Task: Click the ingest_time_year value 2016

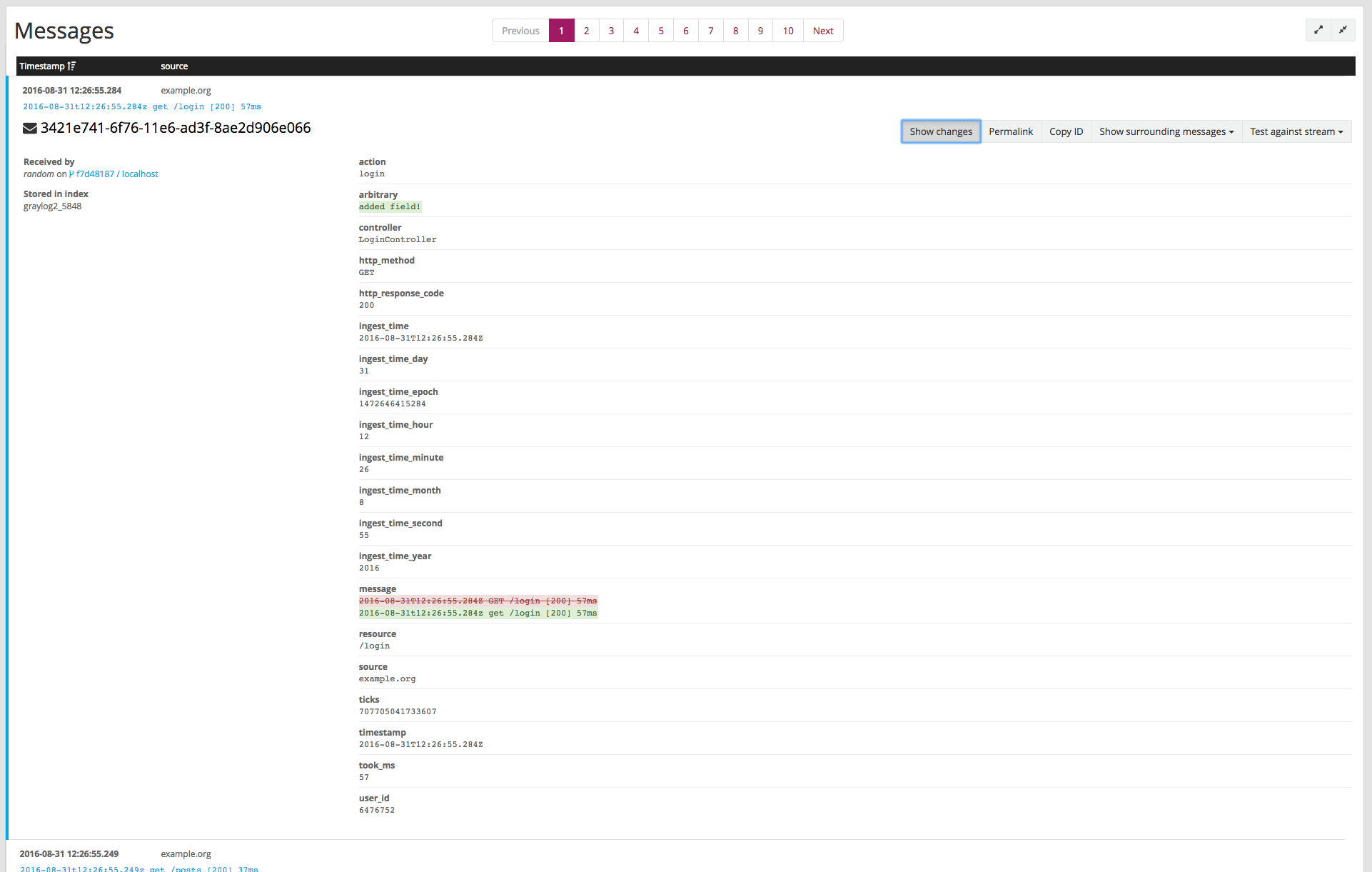Action: pos(369,568)
